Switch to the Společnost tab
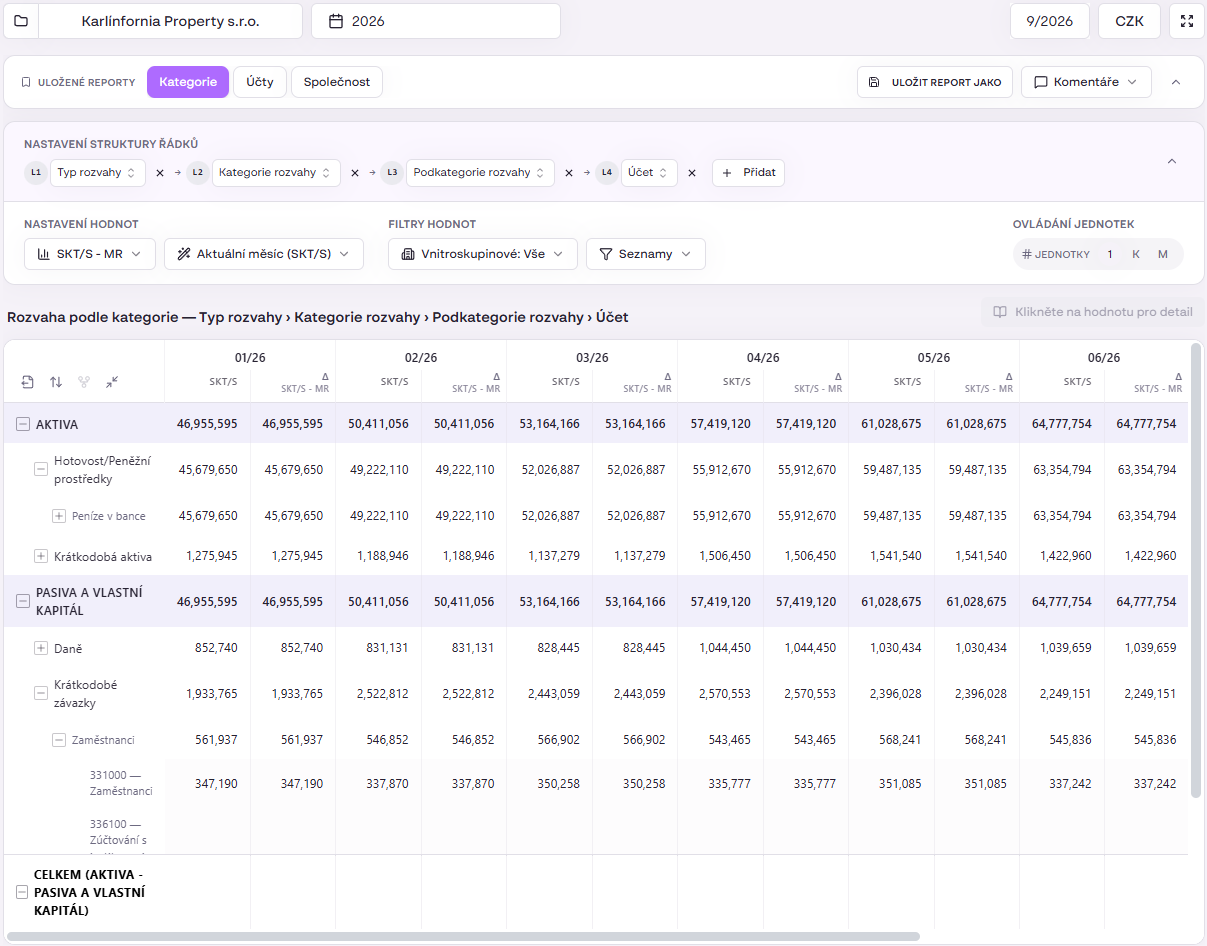 (337, 82)
